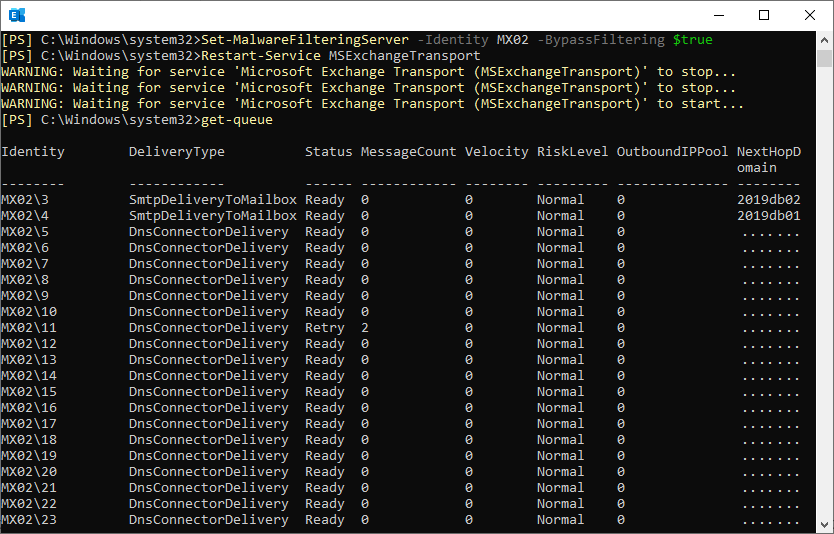
Task: Click queue identity MX02\17
Action: pyautogui.click(x=29, y=424)
